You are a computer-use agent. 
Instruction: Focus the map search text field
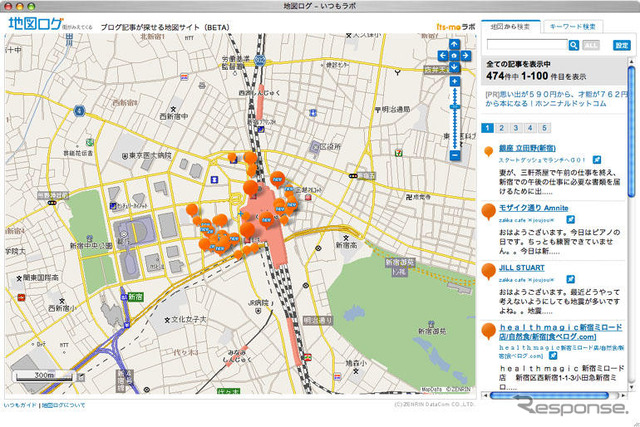(527, 44)
